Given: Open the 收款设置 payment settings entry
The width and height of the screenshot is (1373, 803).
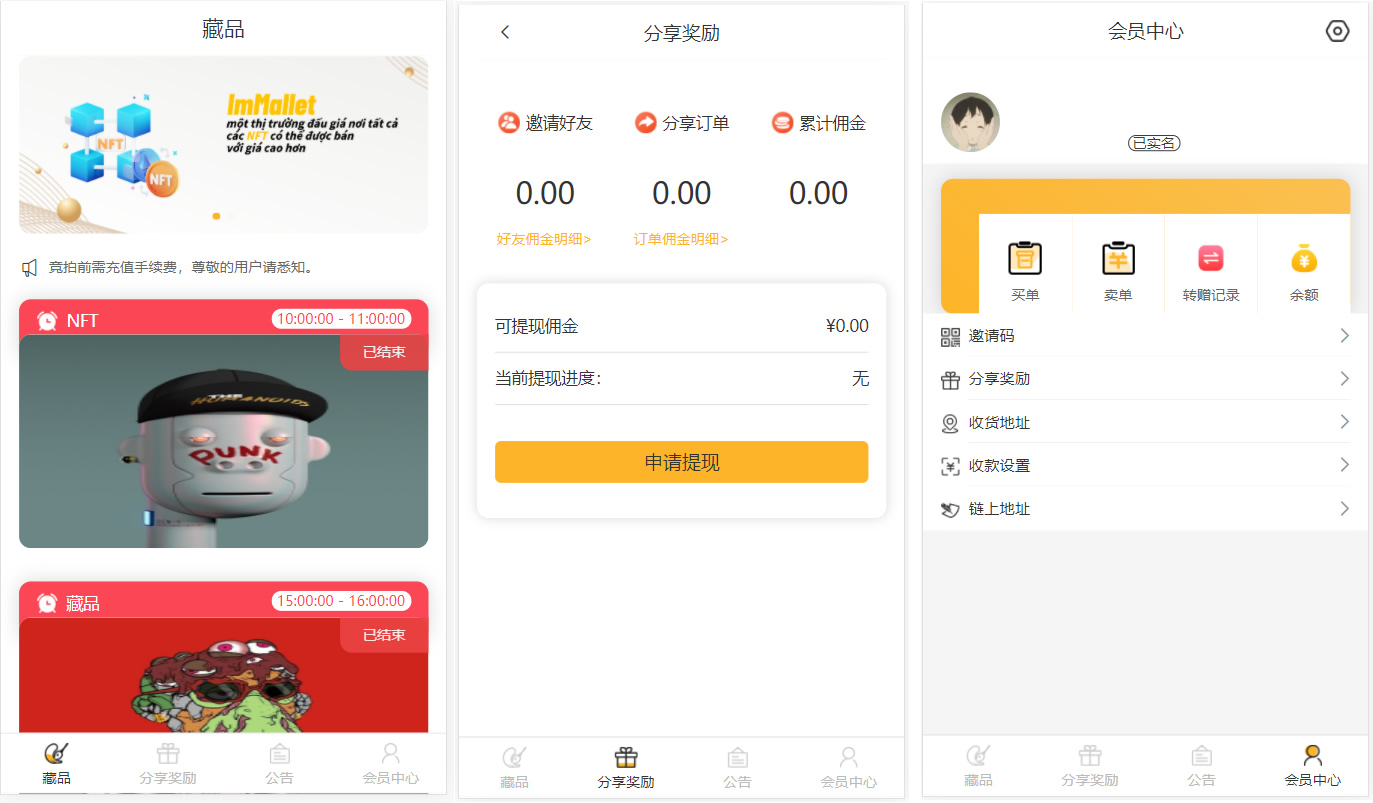Looking at the screenshot, I should 999,466.
